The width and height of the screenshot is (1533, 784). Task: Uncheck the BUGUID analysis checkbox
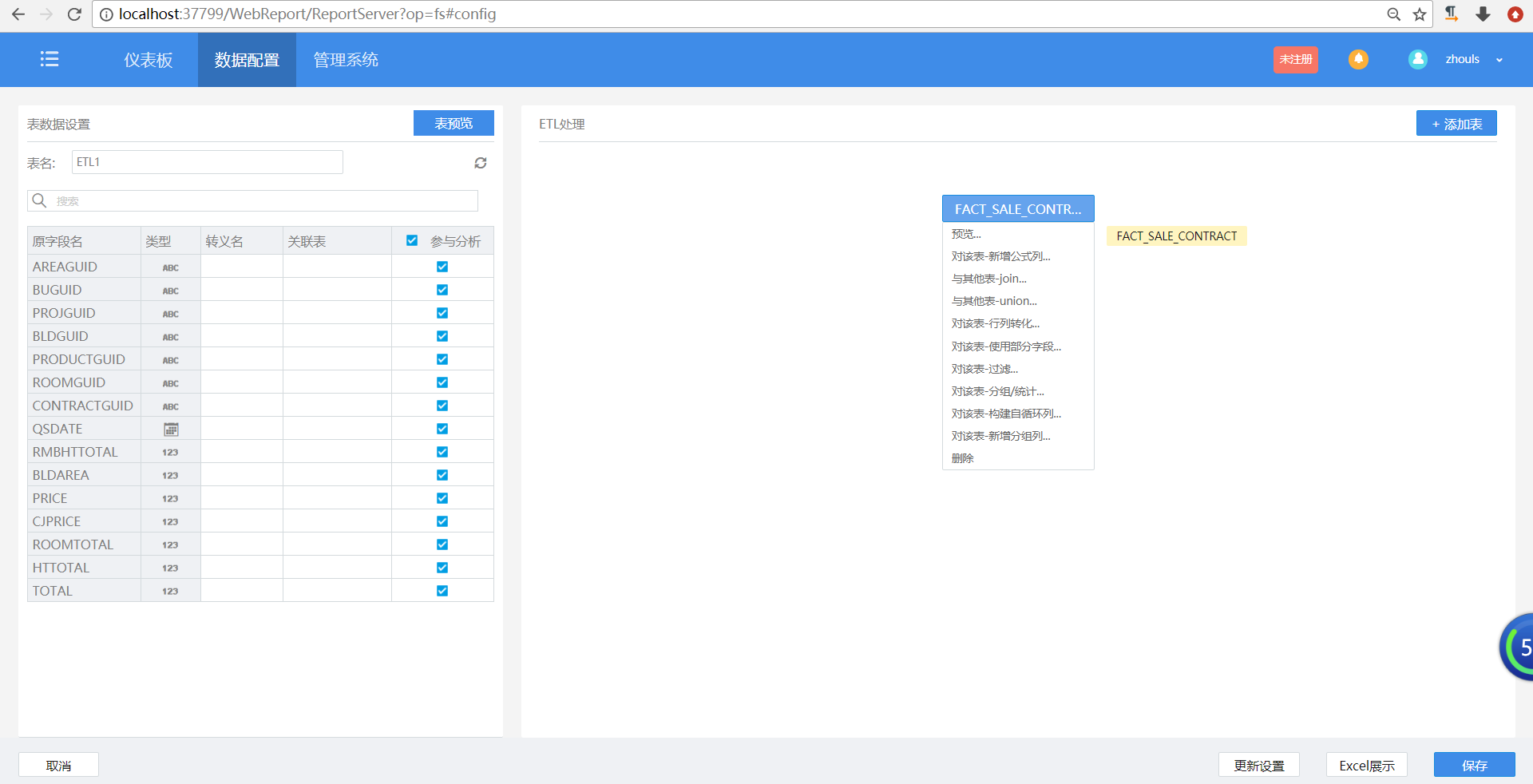[442, 290]
